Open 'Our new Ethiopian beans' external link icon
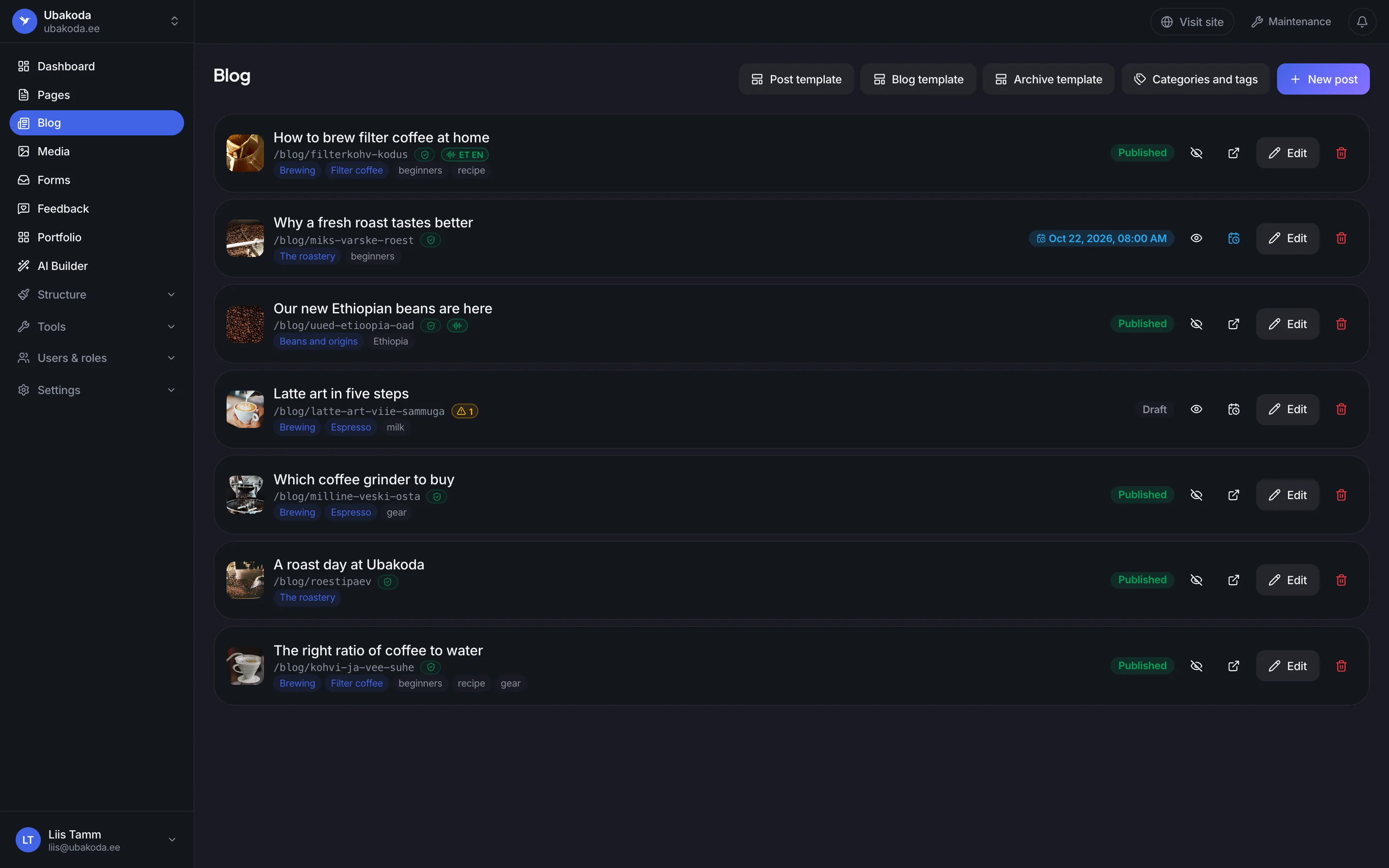Screen dimensions: 1389x868 [1234, 324]
